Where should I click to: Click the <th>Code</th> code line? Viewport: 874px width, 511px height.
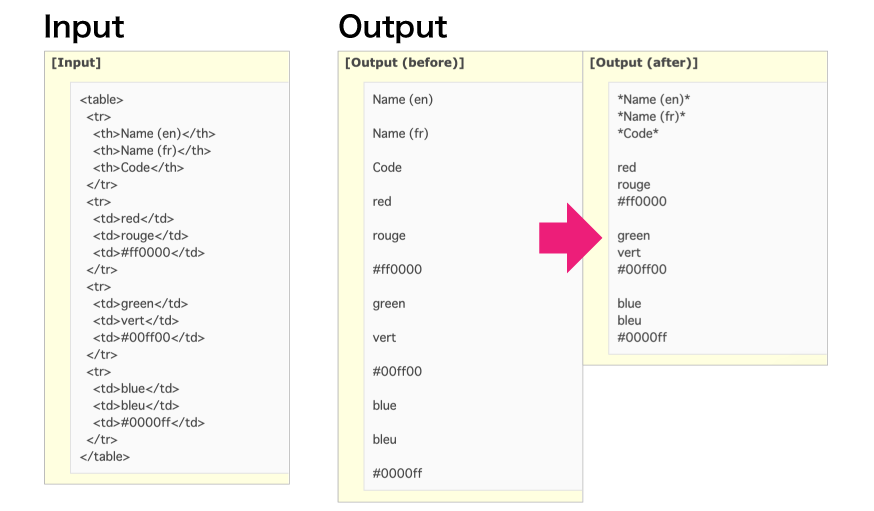tap(138, 168)
